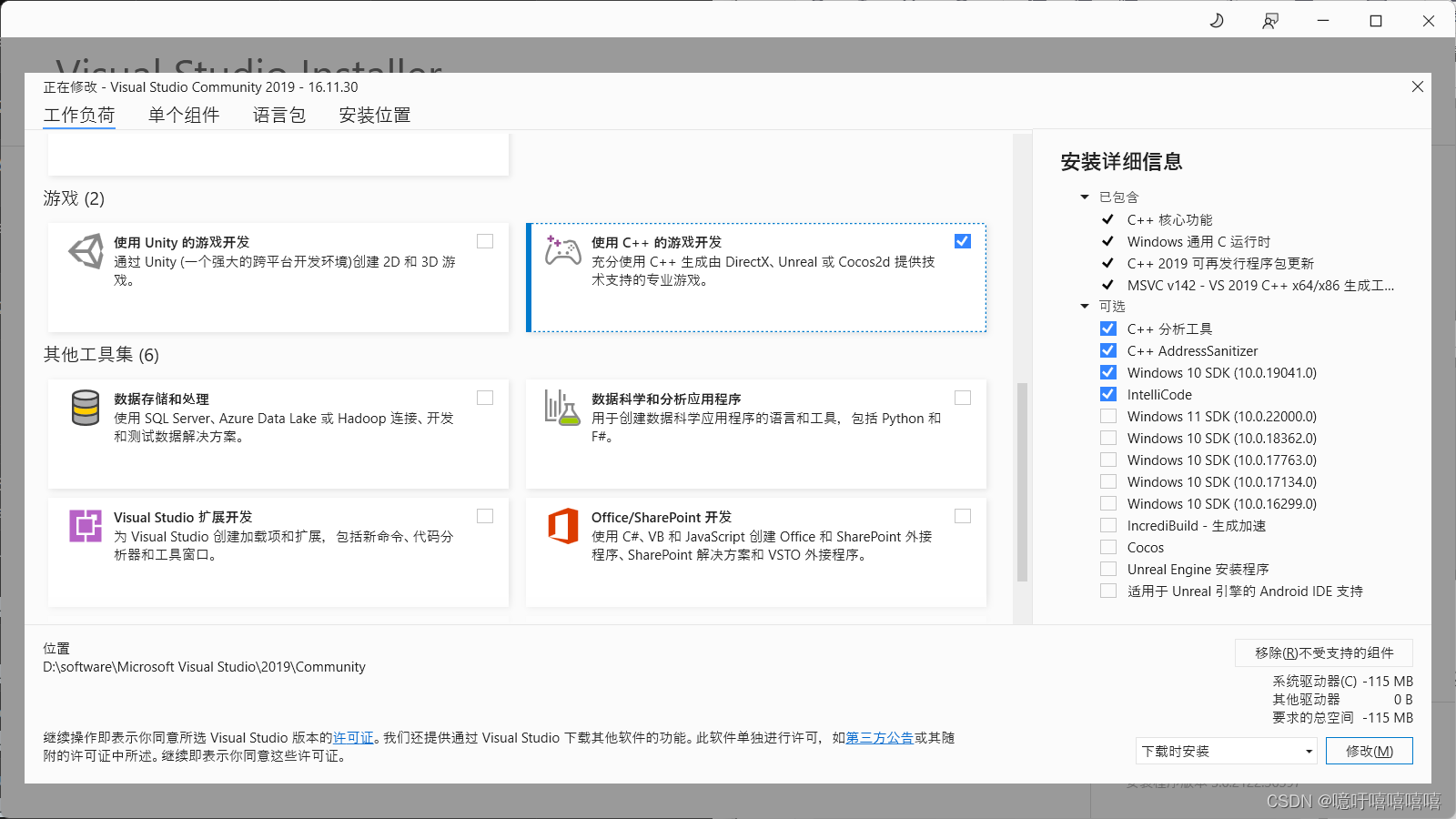Image resolution: width=1456 pixels, height=819 pixels.
Task: Click the 游戏 (2) section heading
Action: coord(74,198)
